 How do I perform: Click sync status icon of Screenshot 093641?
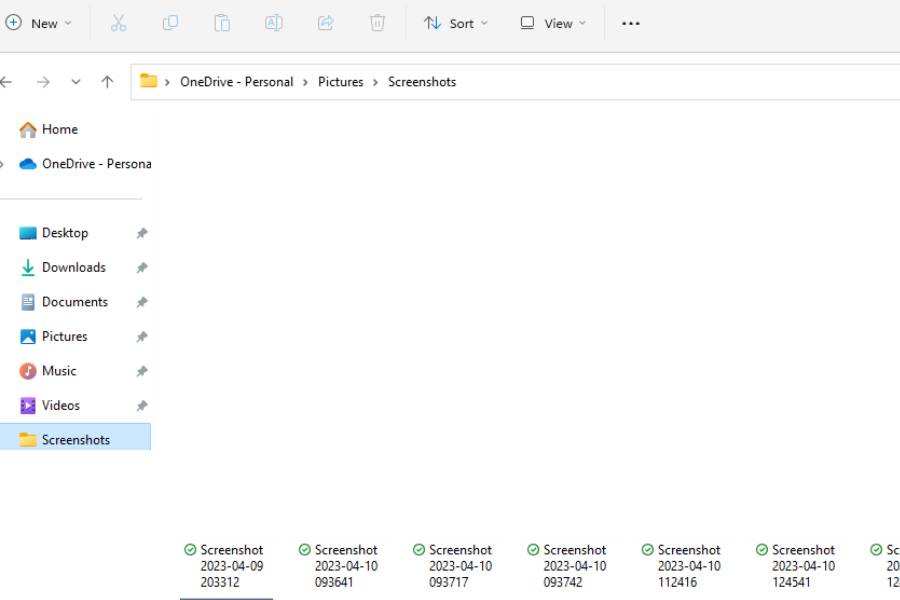(304, 549)
